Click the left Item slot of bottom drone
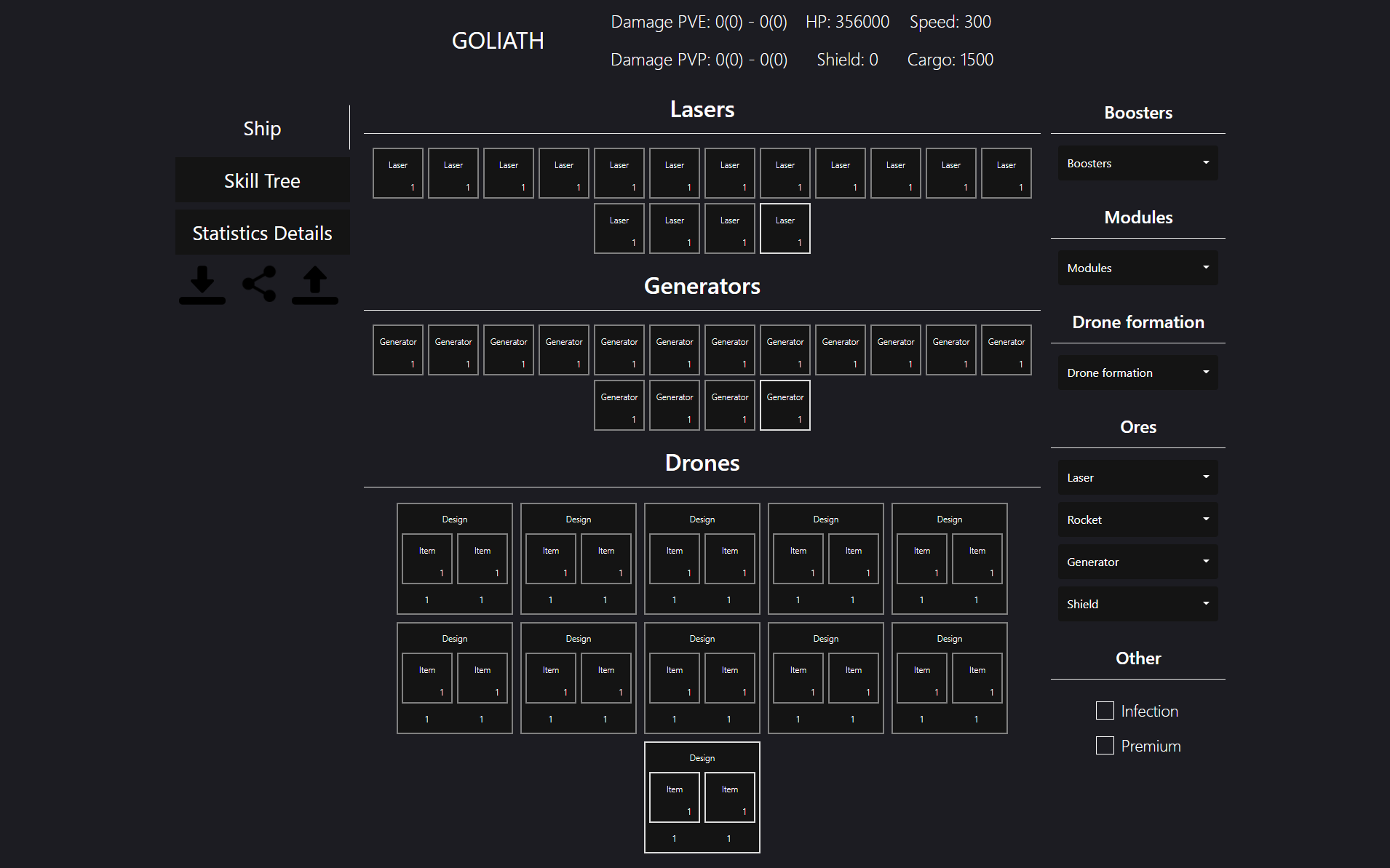This screenshot has width=1390, height=868. pos(674,797)
